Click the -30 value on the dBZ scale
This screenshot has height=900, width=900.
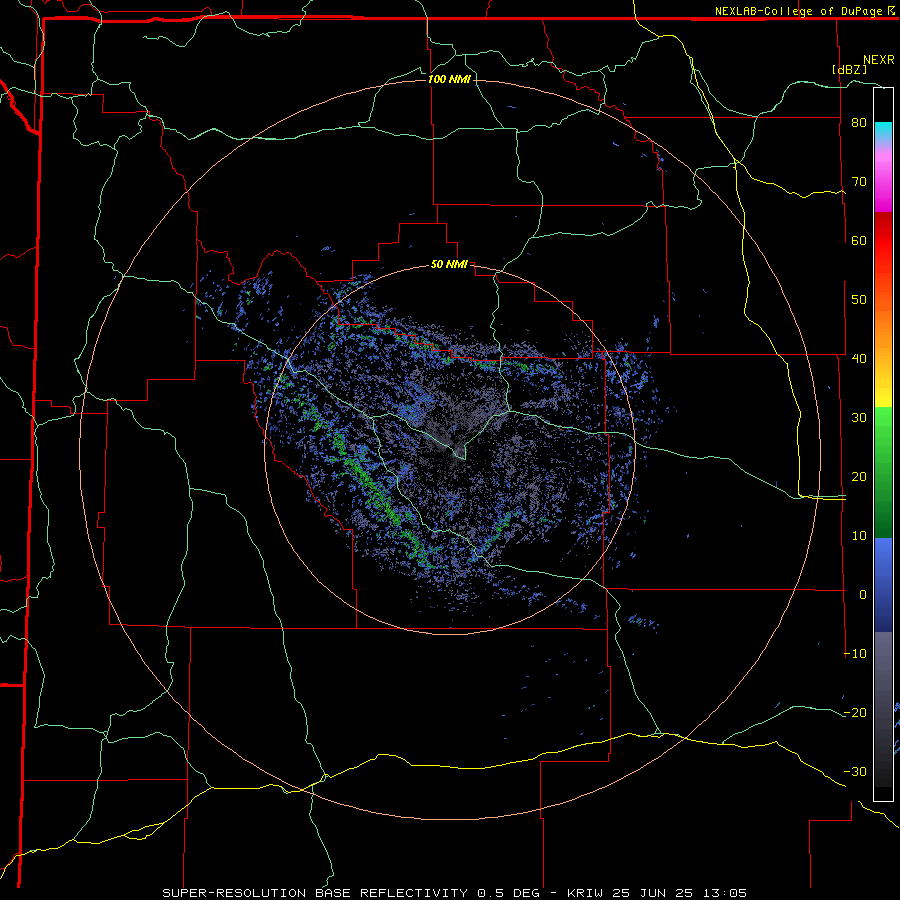tap(855, 772)
